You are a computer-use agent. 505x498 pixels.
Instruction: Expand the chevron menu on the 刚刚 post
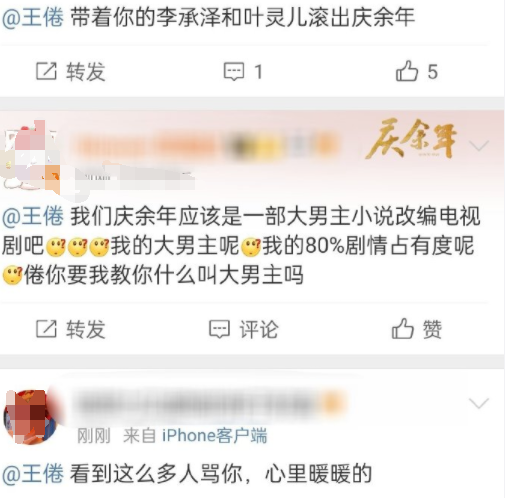(479, 403)
